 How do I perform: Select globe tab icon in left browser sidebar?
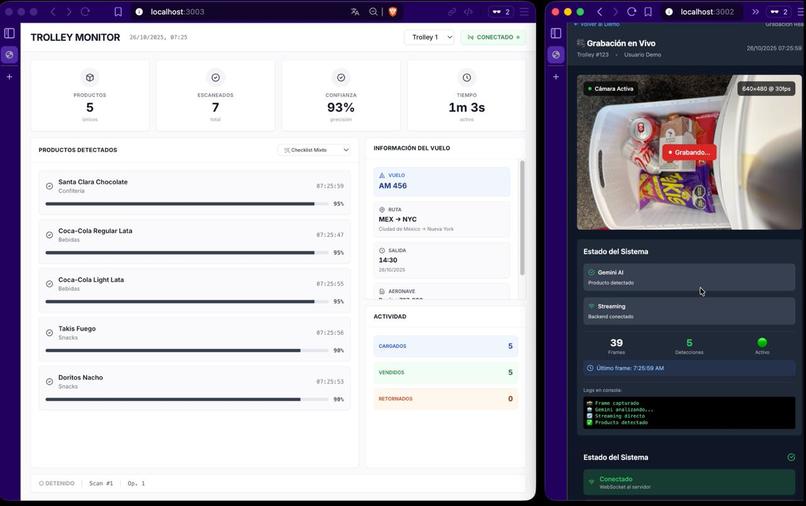(x=9, y=55)
